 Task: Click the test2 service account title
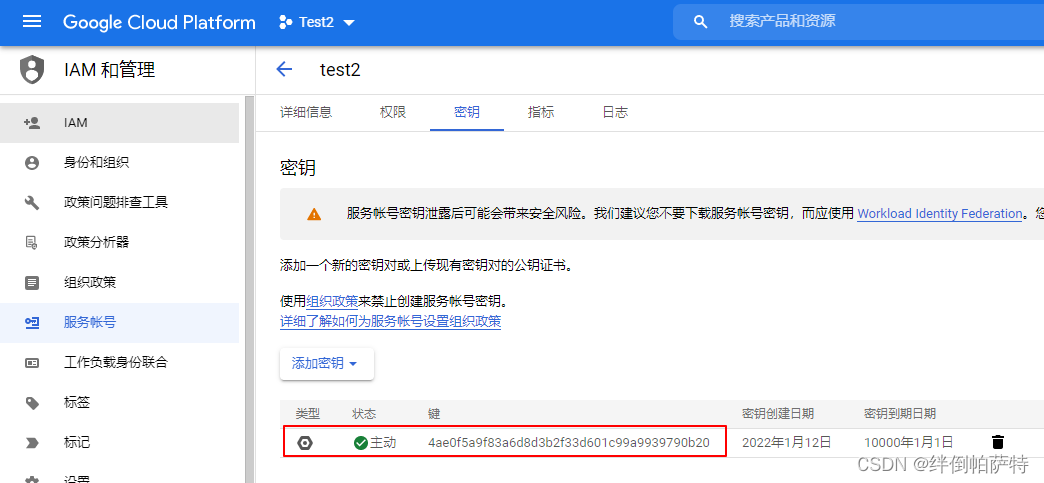pos(340,70)
